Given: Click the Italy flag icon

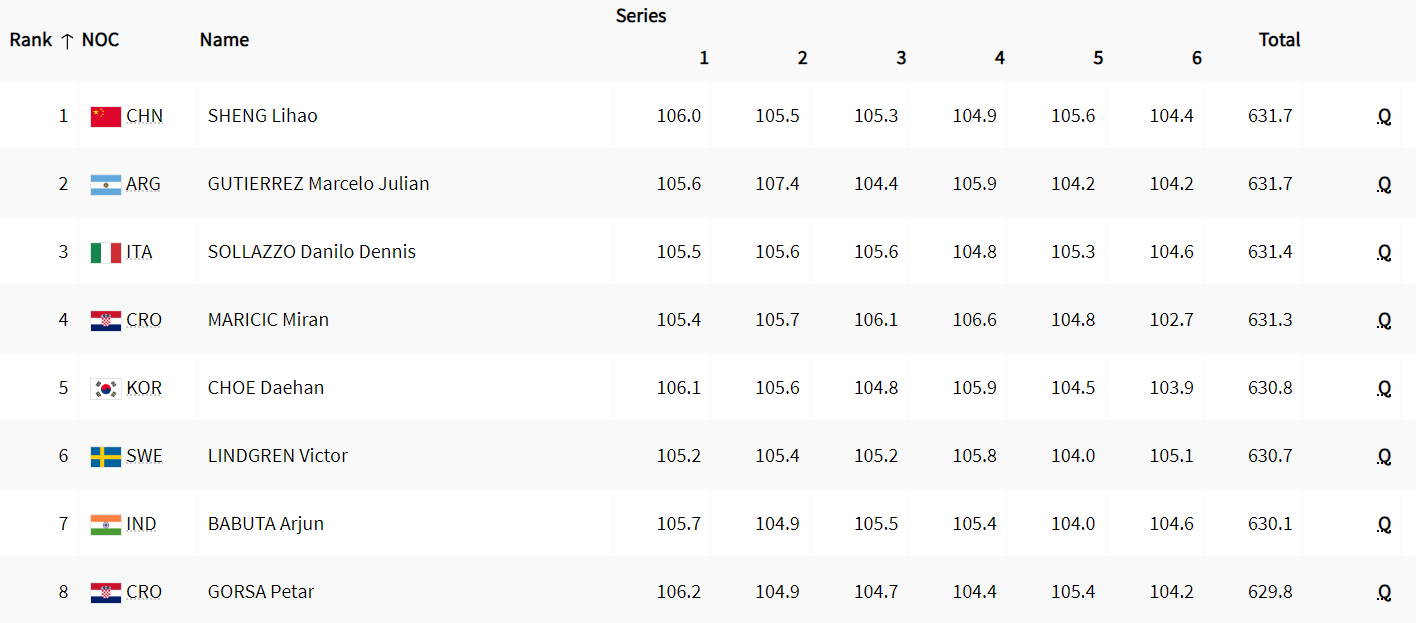Looking at the screenshot, I should coord(105,252).
